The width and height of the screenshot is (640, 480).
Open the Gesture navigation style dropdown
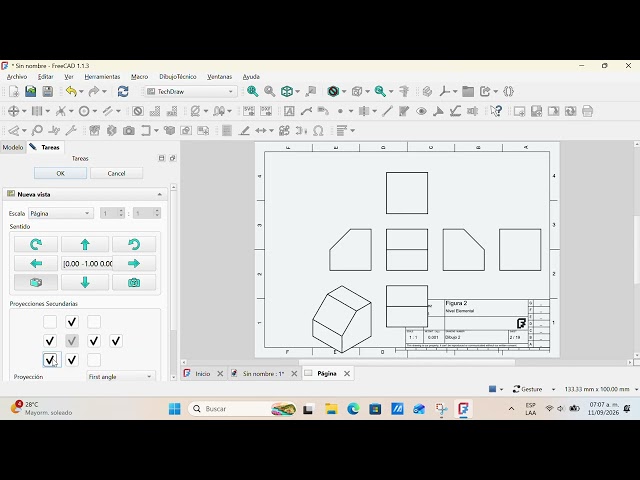(x=534, y=389)
